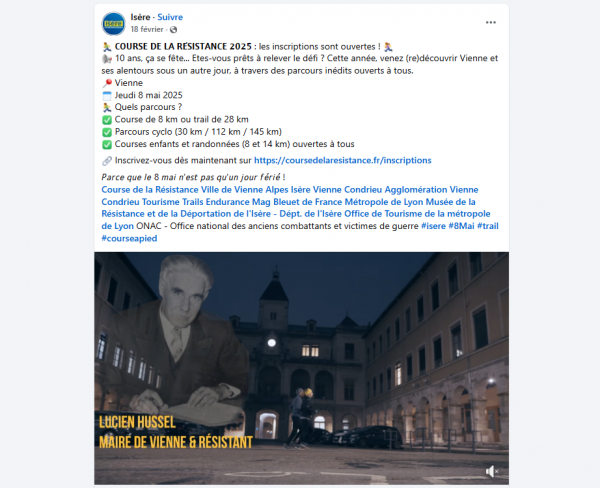Open the Course de la Résistance page tag

pos(150,190)
